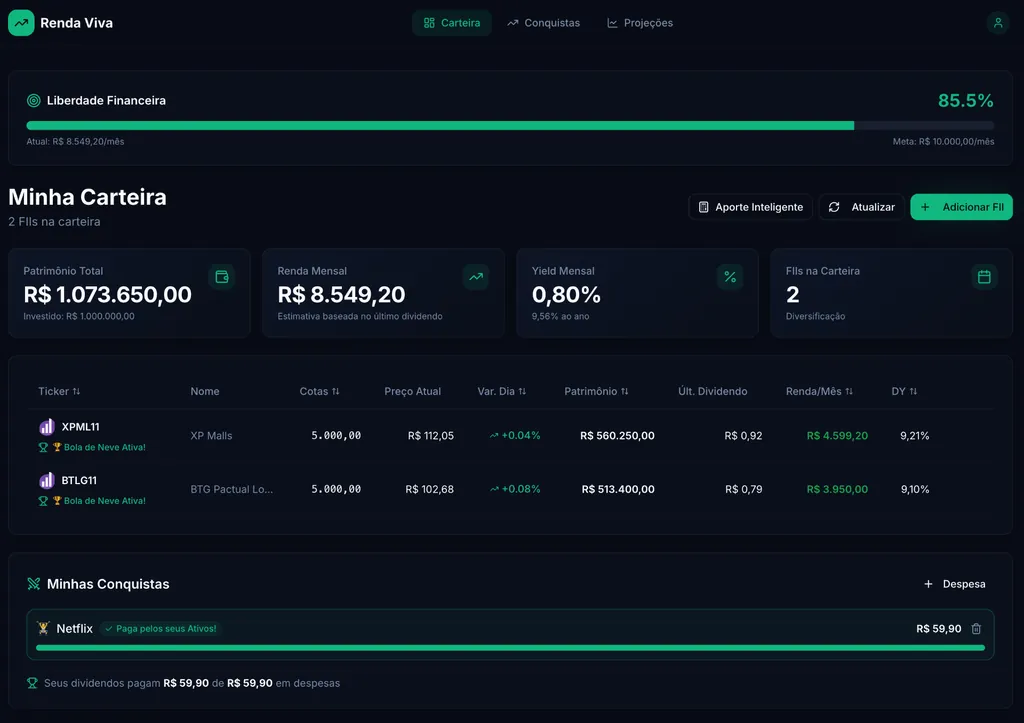Sort table by Patrimônio column
The image size is (1024, 723).
pos(596,391)
